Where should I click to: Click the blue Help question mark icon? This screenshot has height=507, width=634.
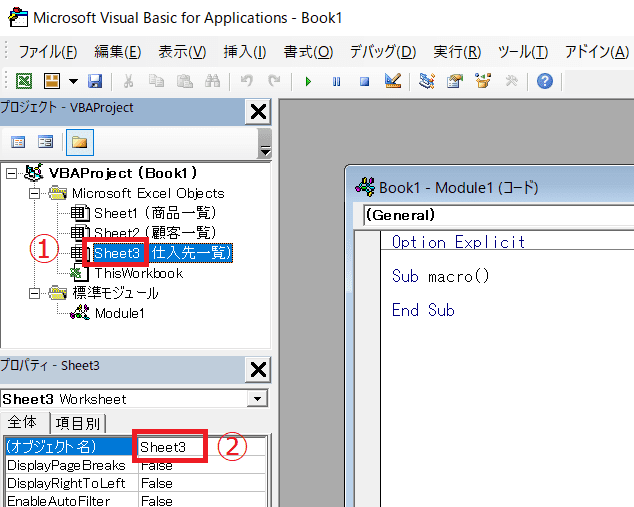[544, 82]
